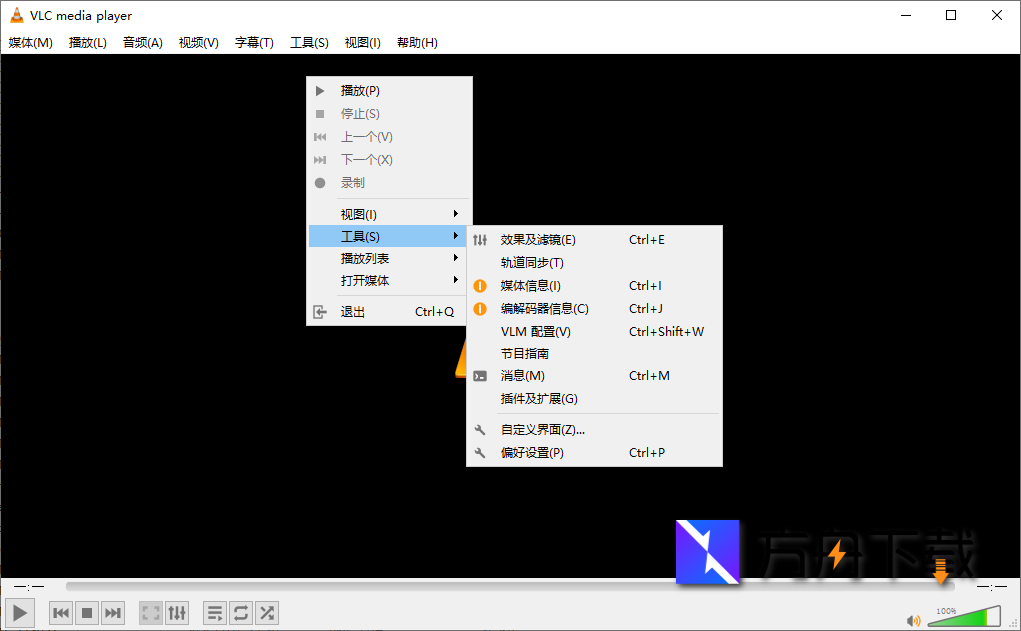The image size is (1021, 631).
Task: Click the Stop playback icon
Action: pyautogui.click(x=86, y=612)
